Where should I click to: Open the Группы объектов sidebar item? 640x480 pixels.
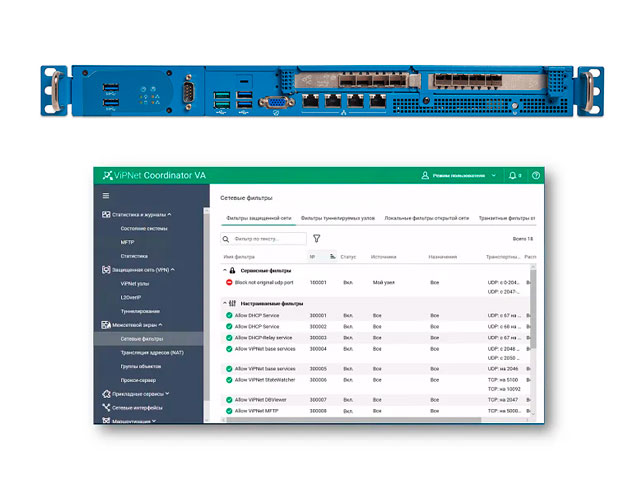click(x=142, y=367)
